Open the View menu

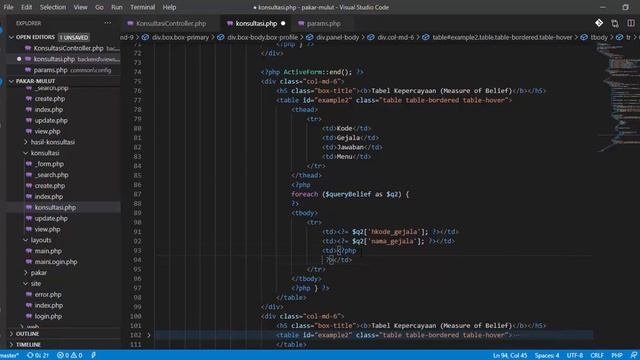80,7
